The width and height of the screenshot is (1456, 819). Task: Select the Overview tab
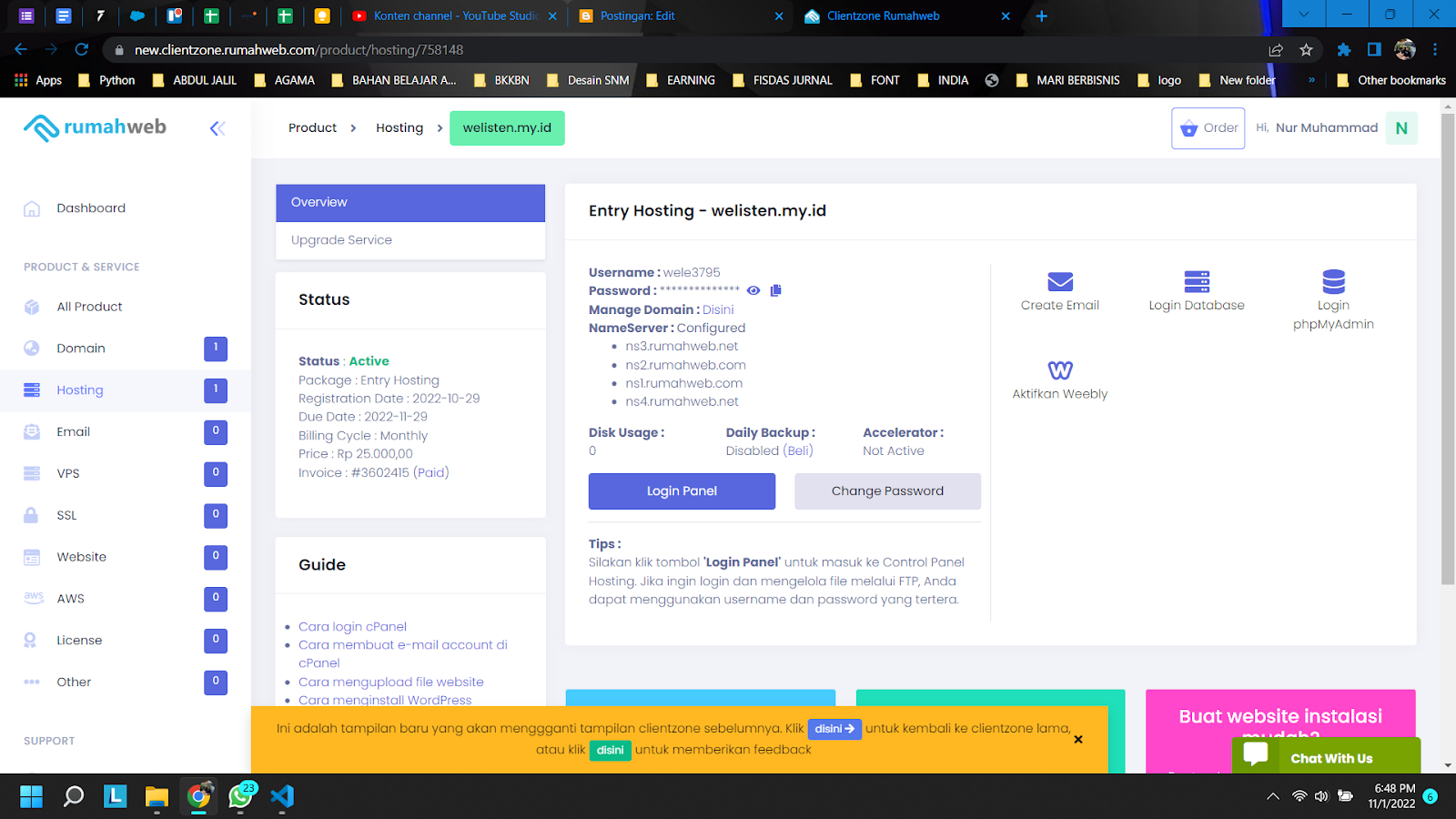point(410,203)
